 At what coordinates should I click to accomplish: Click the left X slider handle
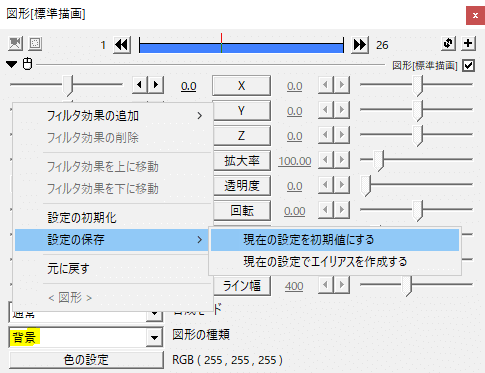tap(68, 86)
